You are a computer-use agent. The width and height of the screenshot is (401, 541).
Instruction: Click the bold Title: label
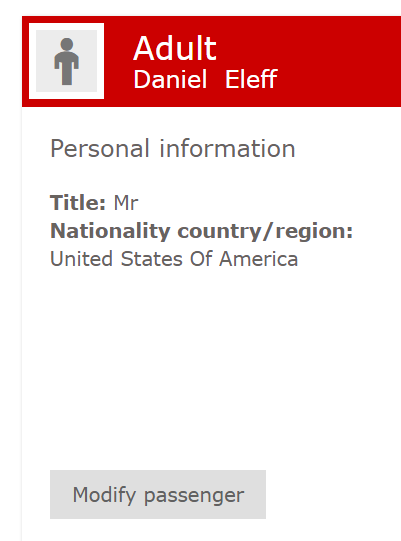78,203
